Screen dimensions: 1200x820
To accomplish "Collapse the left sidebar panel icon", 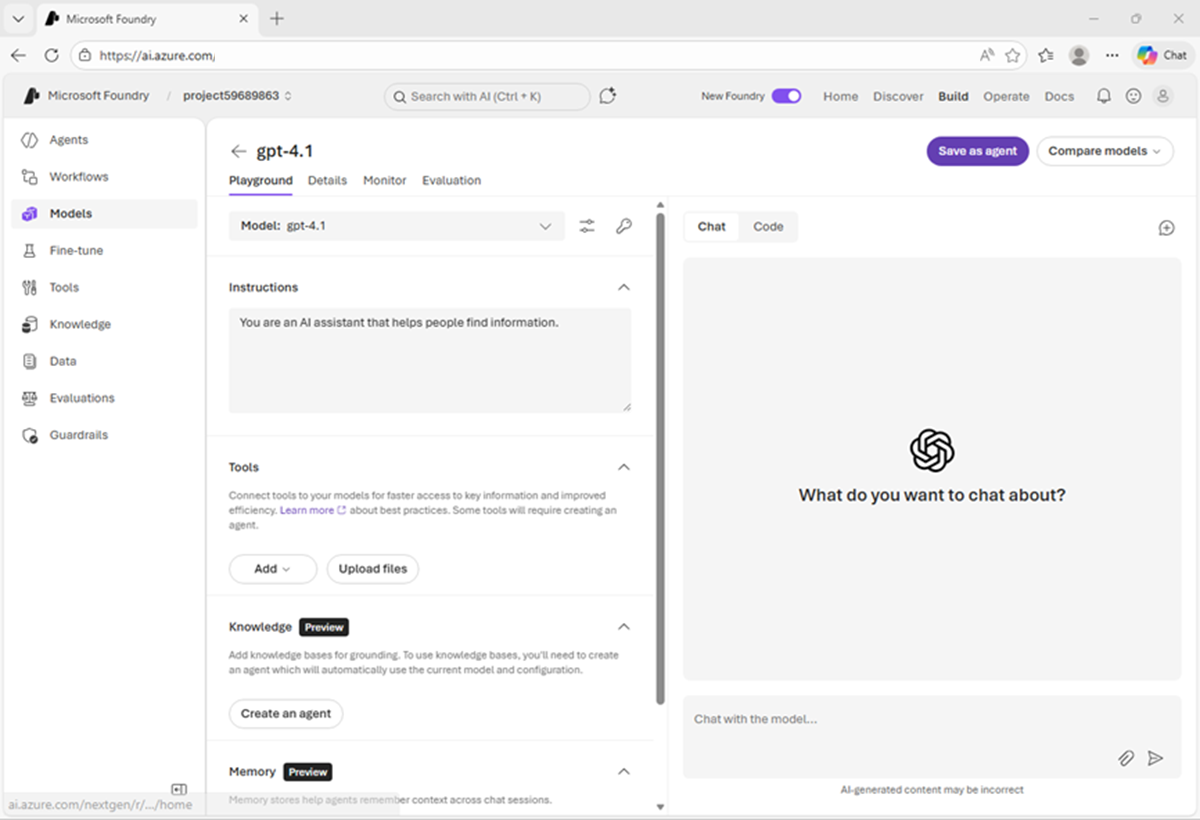I will [x=179, y=789].
